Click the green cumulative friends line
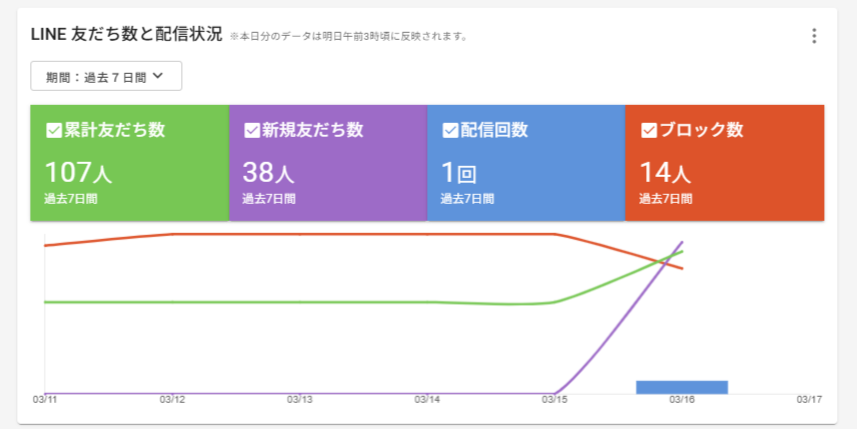Screen dimensions: 857x429 coord(300,302)
